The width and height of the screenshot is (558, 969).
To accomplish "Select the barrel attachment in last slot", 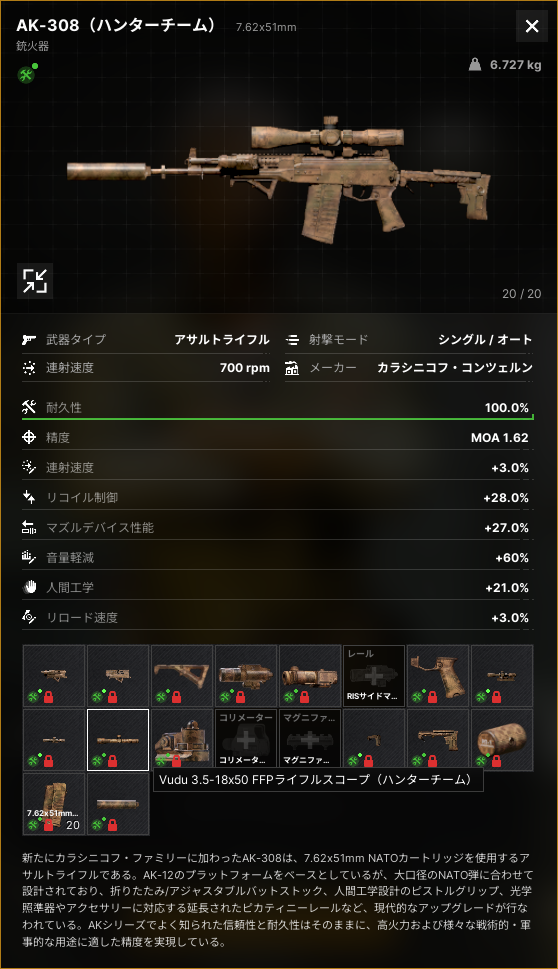I will pyautogui.click(x=118, y=804).
